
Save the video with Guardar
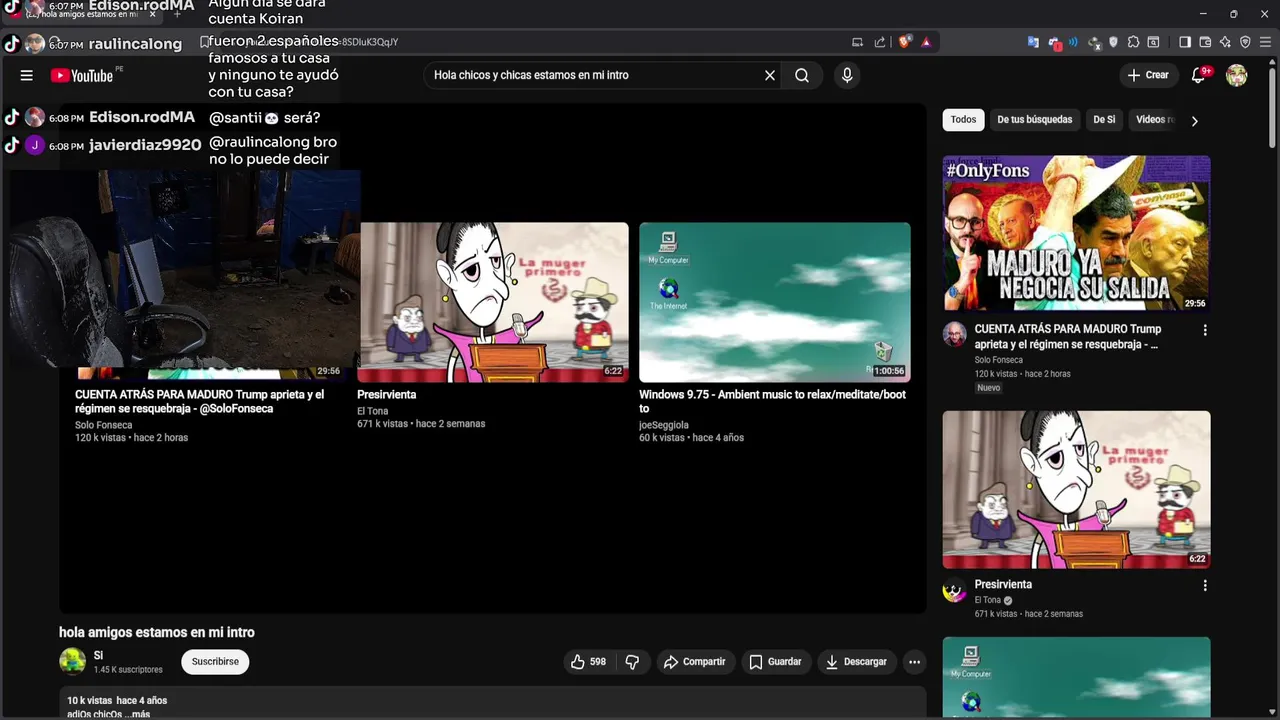click(775, 662)
